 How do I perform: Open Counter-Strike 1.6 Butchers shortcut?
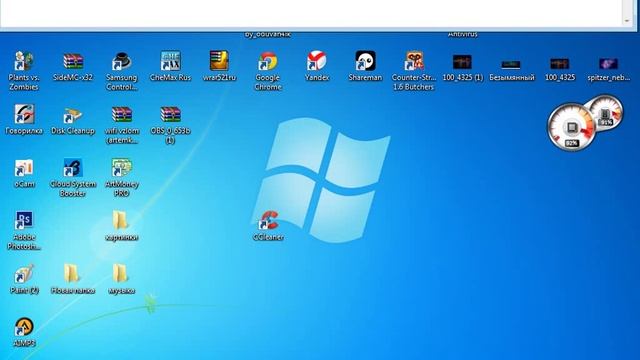tap(414, 61)
